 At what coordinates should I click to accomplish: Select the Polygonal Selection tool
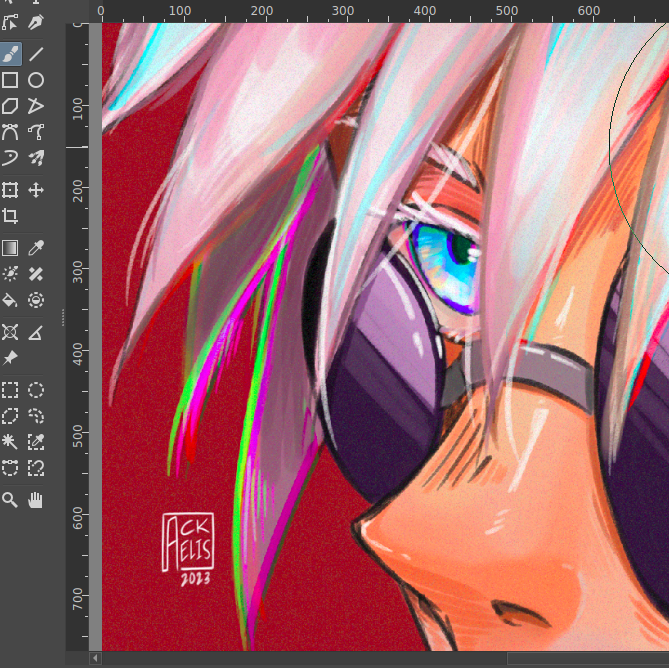coord(10,416)
